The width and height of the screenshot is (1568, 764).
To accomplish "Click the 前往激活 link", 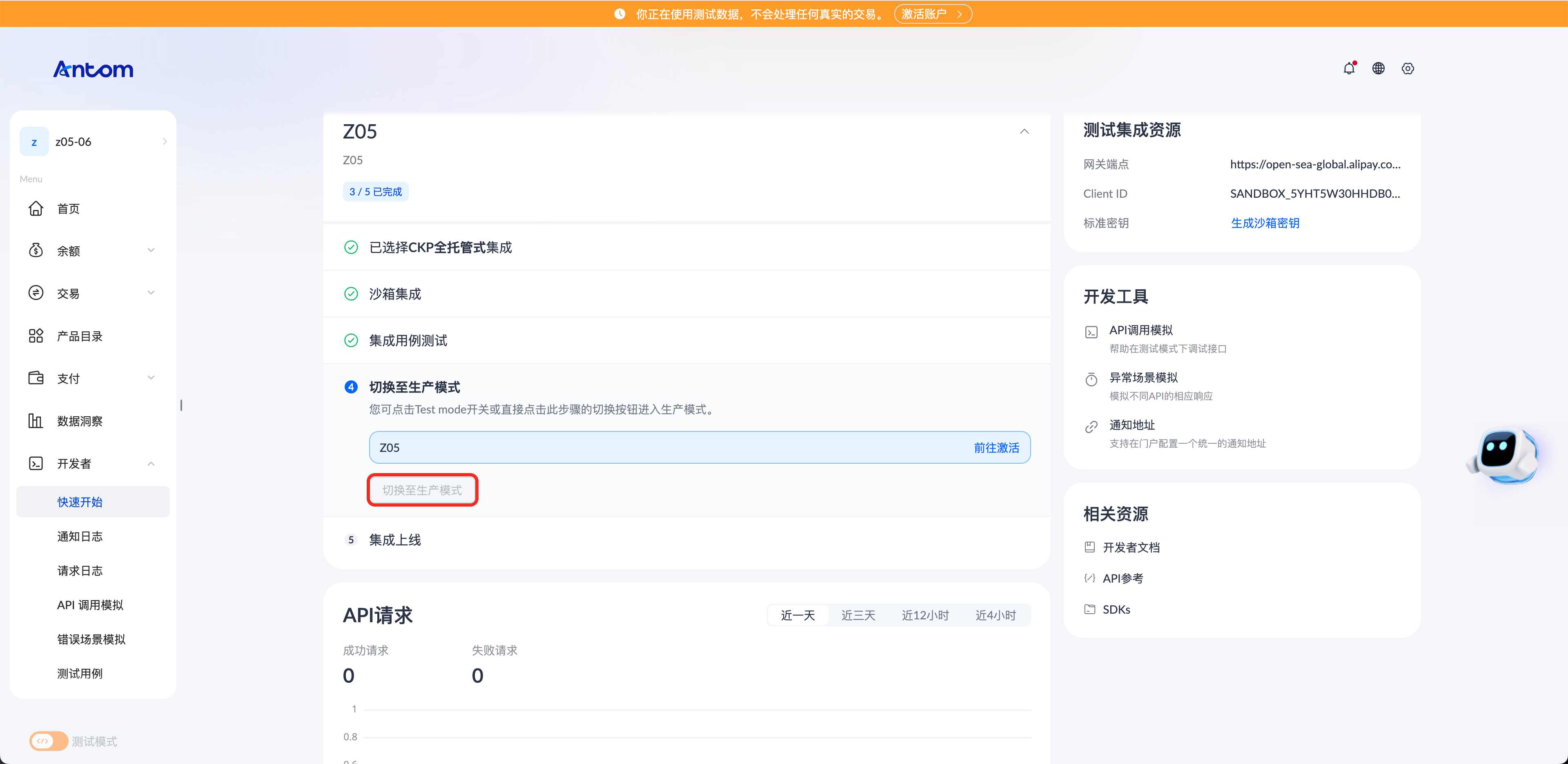I will point(996,448).
